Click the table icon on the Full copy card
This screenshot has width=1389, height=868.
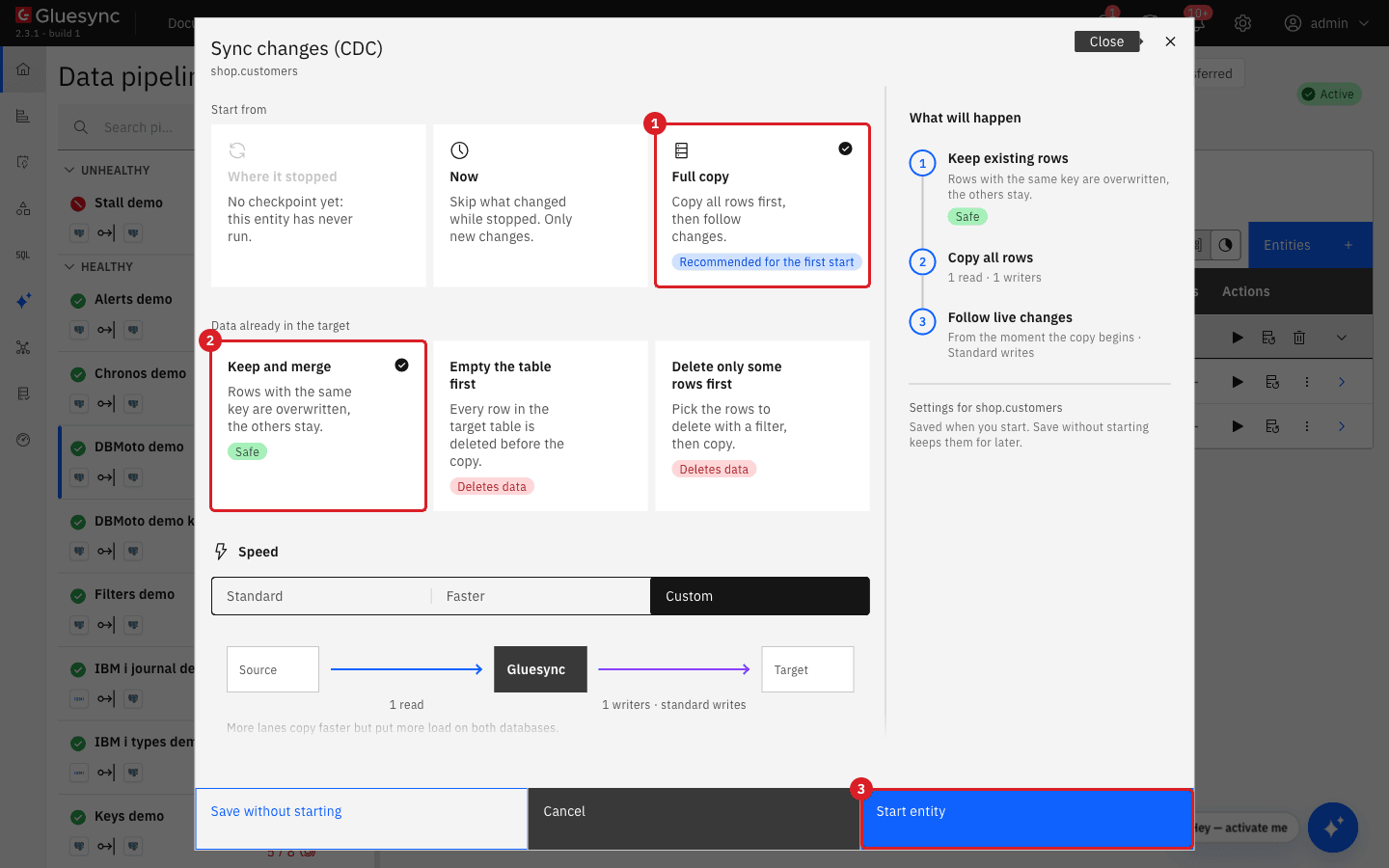(x=681, y=150)
